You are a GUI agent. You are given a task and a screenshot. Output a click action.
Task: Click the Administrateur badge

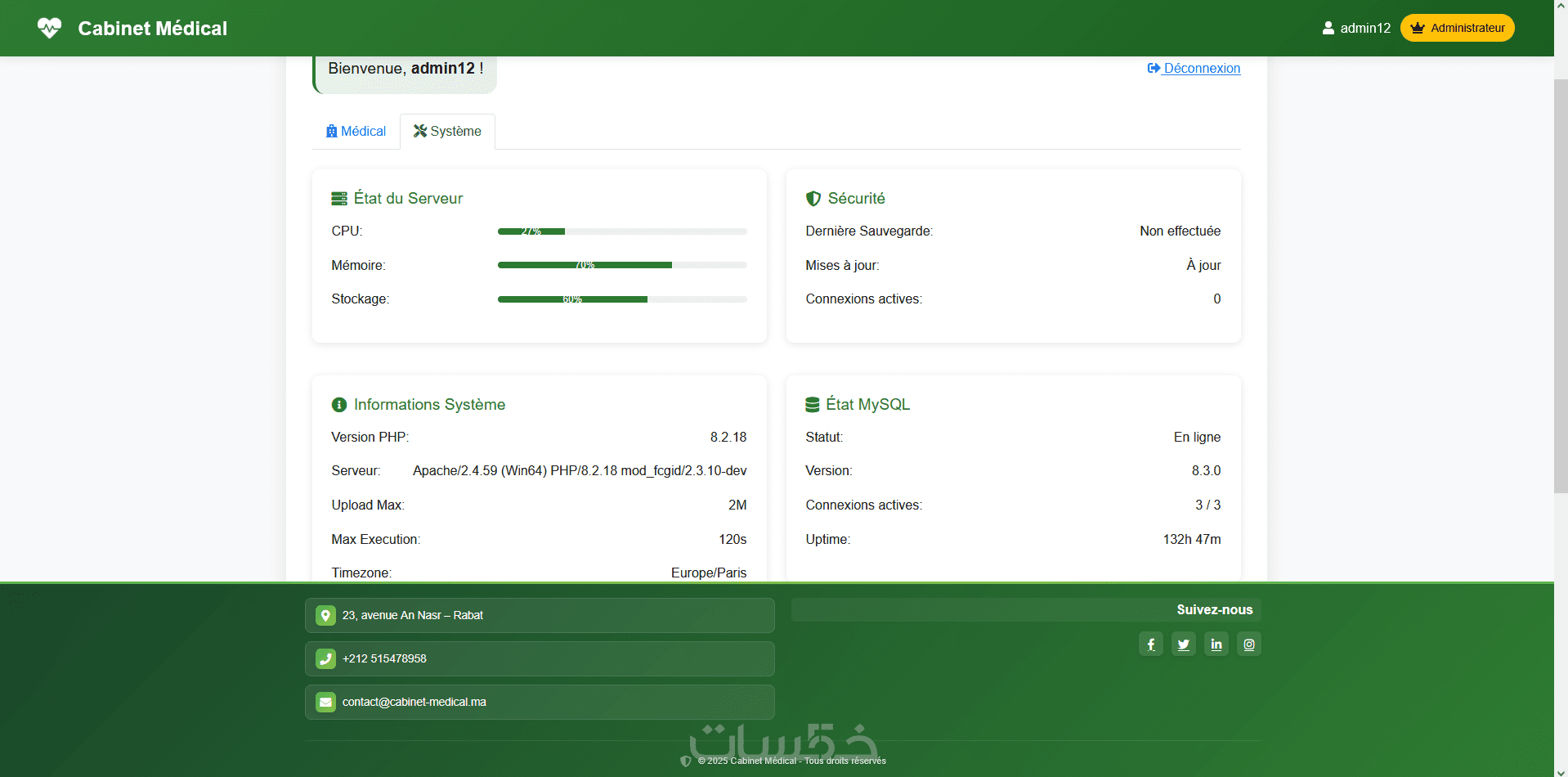1458,28
